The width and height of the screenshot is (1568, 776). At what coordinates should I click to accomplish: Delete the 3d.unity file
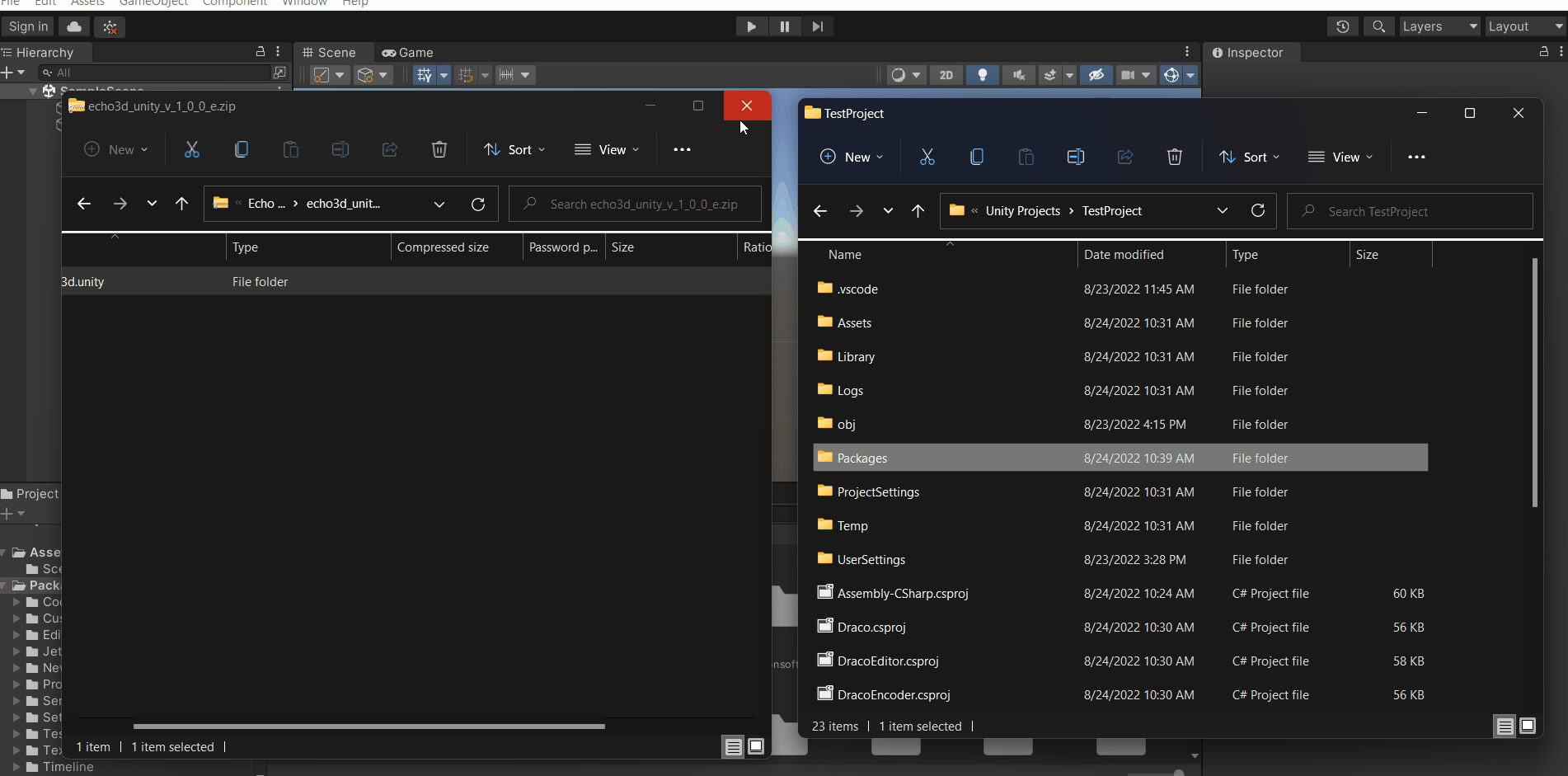439,149
